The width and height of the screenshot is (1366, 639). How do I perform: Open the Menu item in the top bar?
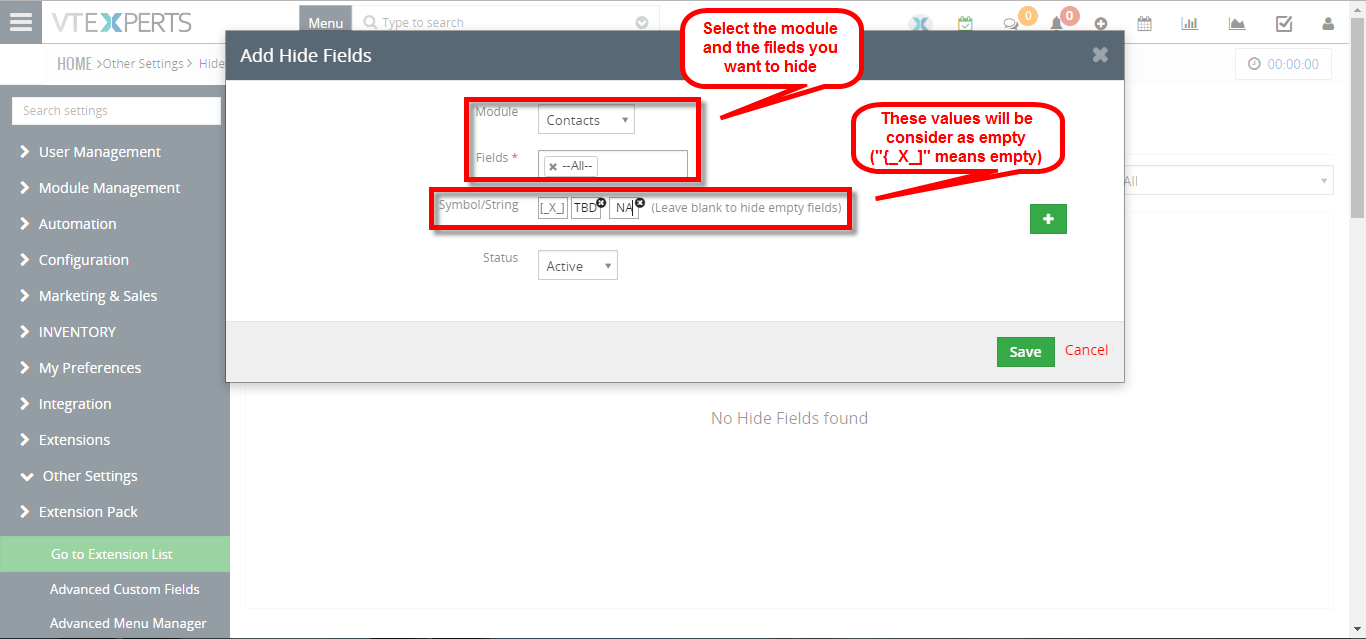(325, 20)
